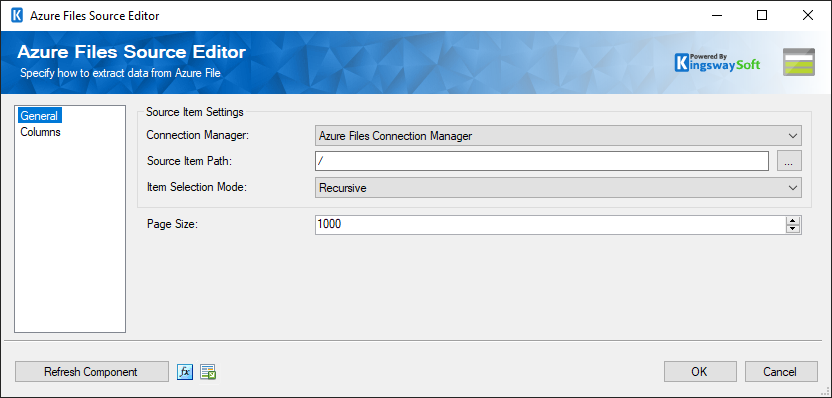Image resolution: width=832 pixels, height=398 pixels.
Task: Click the Source Item Settings group title
Action: tap(195, 112)
